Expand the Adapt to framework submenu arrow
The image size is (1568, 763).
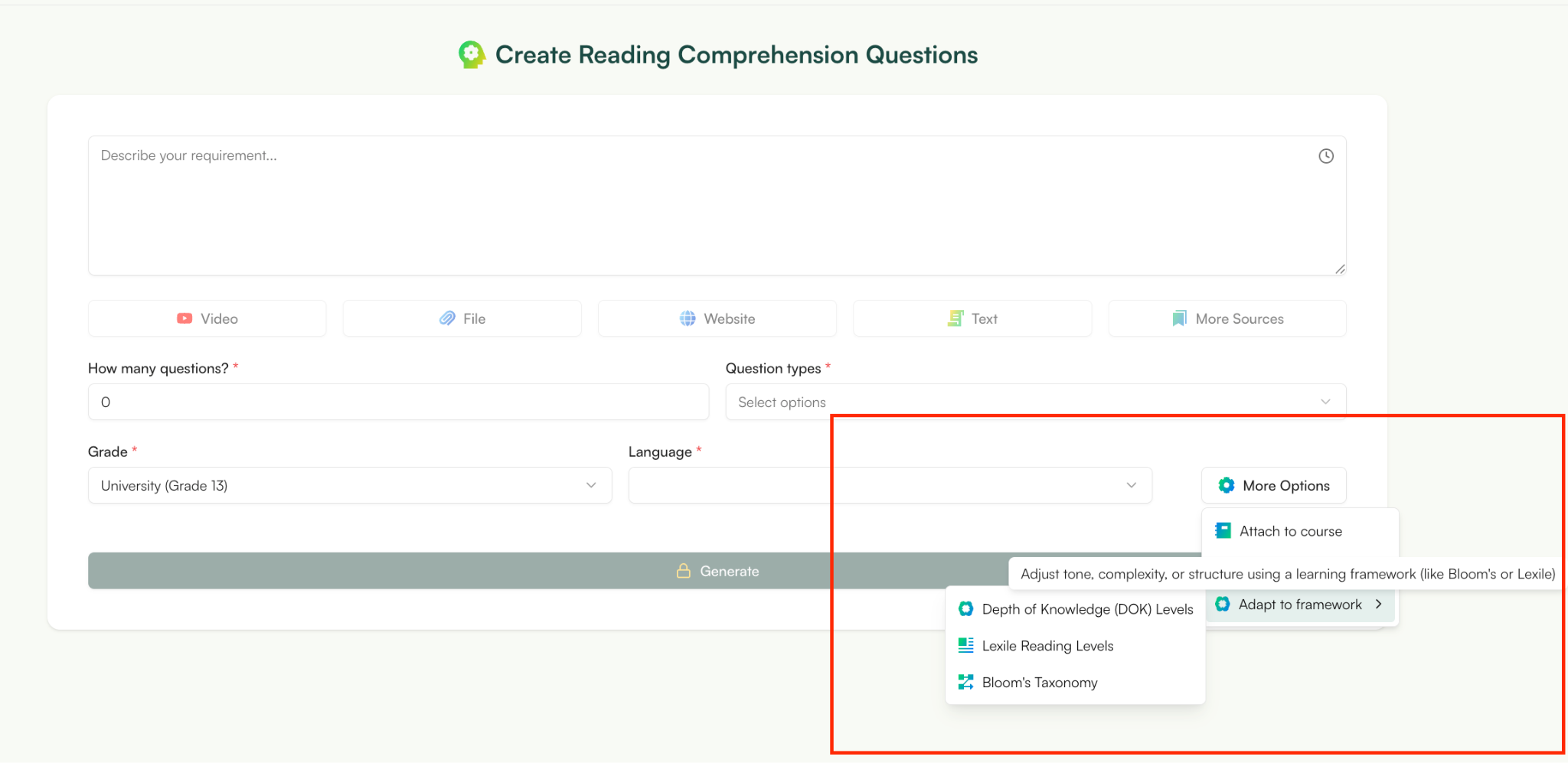coord(1379,604)
